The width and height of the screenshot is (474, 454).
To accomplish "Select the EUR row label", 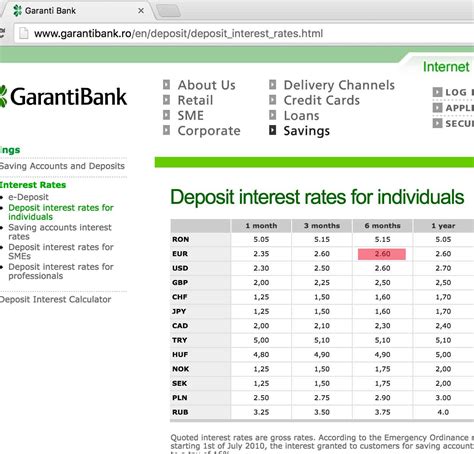I will coord(180,254).
